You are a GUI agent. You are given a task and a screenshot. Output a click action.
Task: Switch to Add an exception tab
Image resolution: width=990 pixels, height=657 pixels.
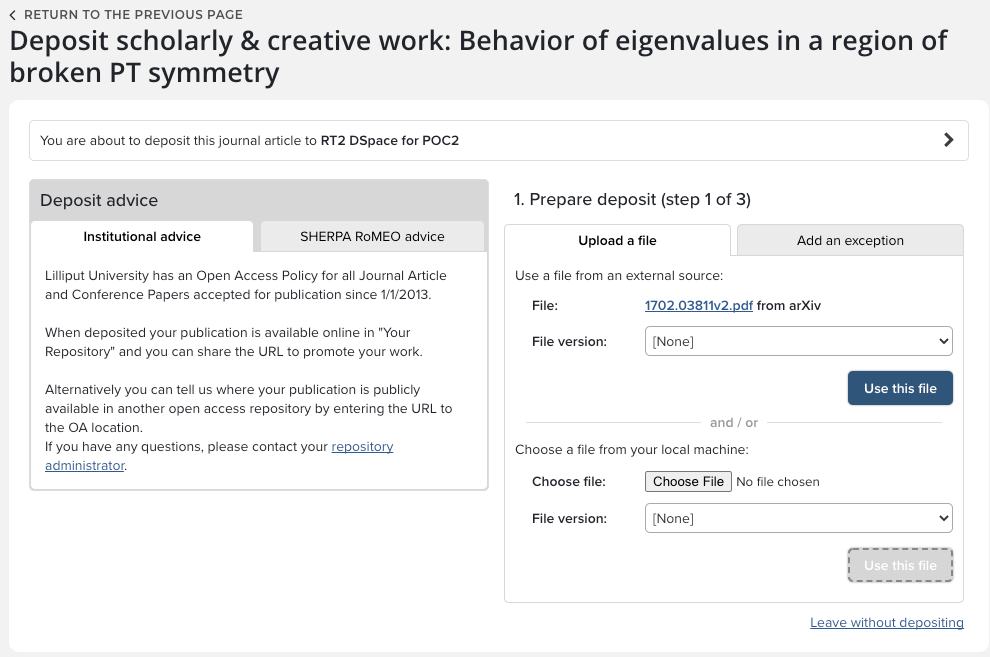850,241
